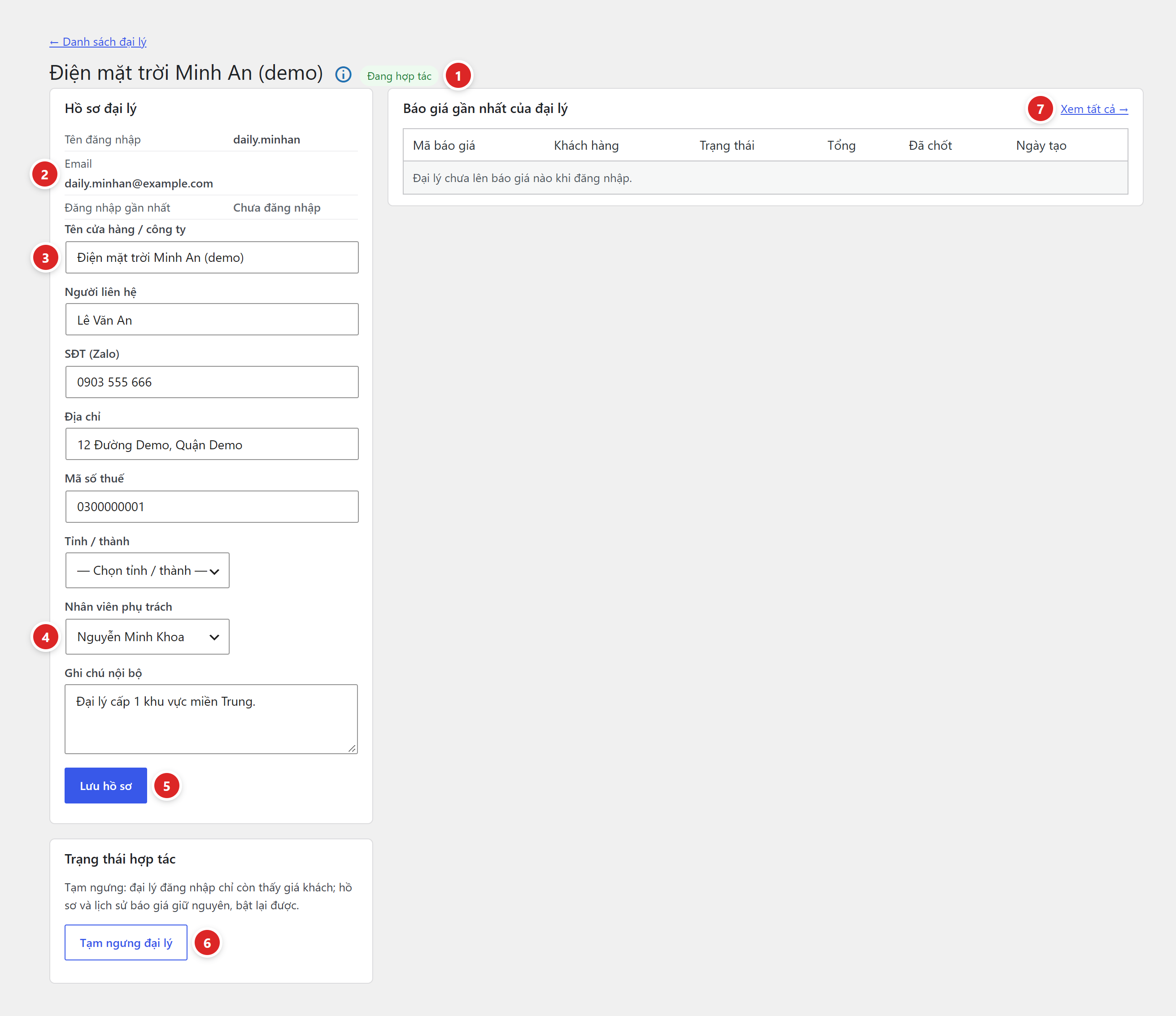Click the empty quotes message row

point(765,178)
